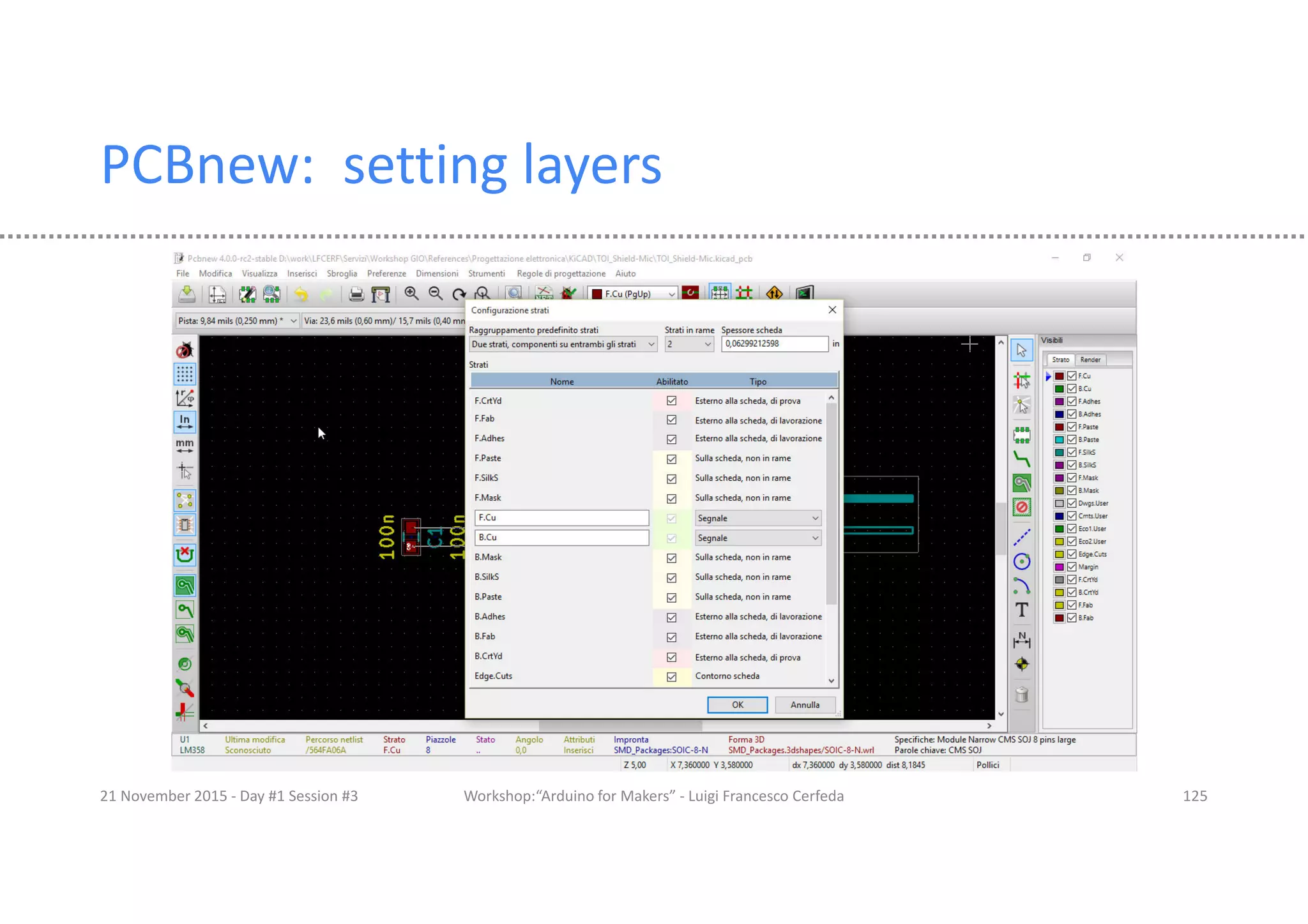Toggle the F.Adhes enabled checkbox
The width and height of the screenshot is (1308, 924).
[671, 439]
